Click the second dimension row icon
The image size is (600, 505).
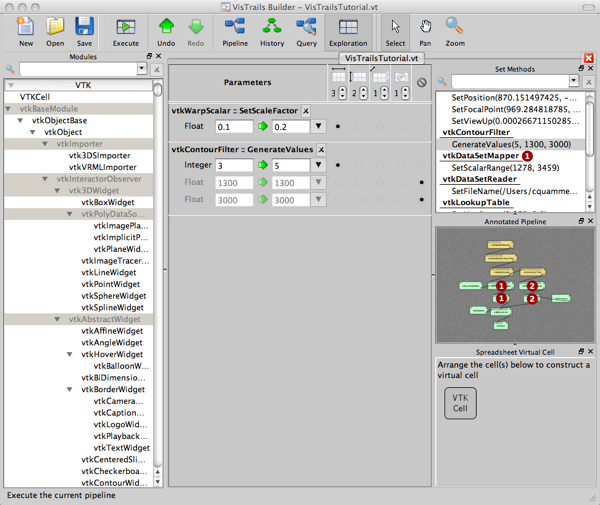click(x=358, y=76)
